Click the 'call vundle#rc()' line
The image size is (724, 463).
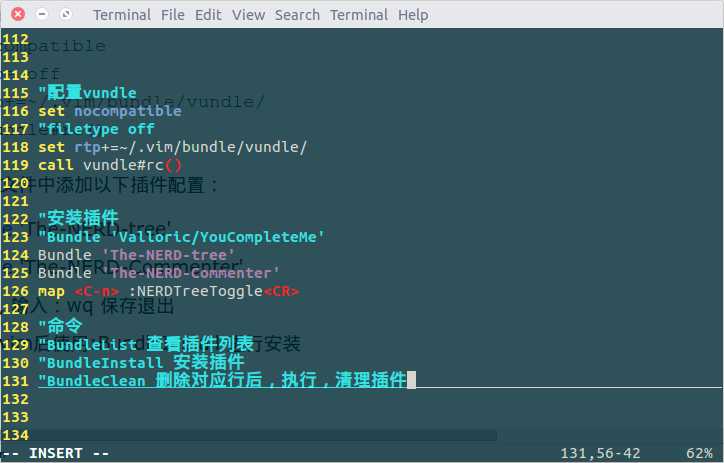110,165
